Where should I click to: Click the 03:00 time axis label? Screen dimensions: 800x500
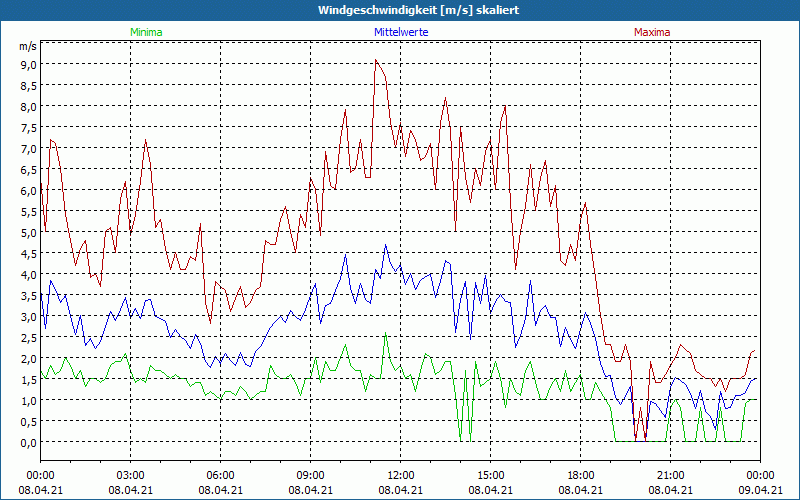click(x=131, y=475)
